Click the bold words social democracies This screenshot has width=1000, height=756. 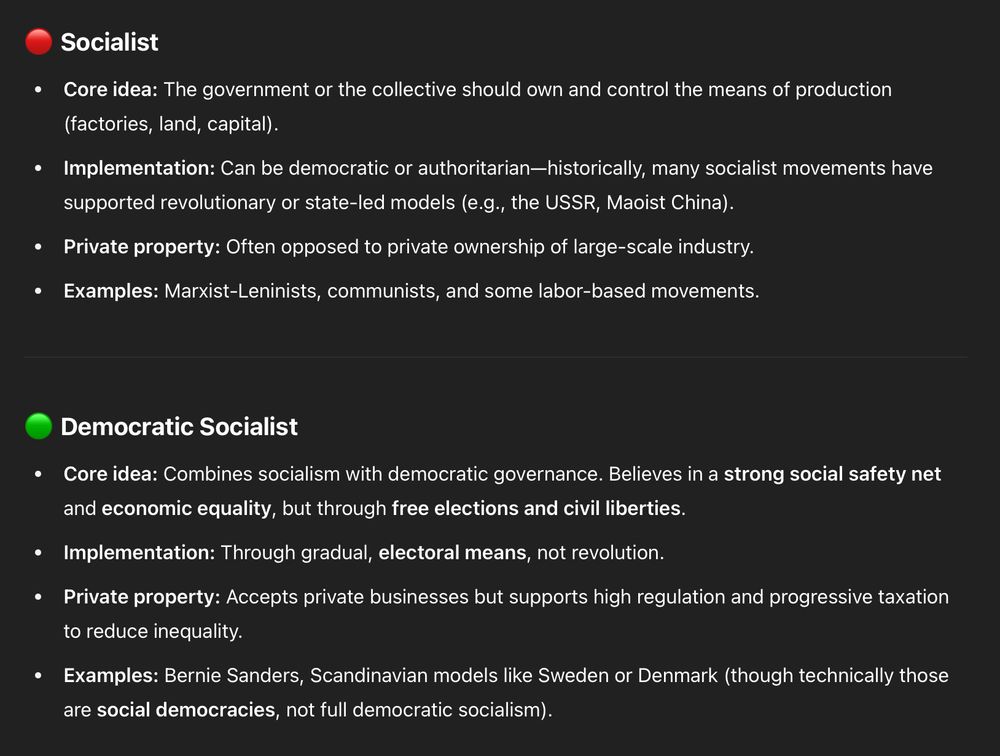(186, 709)
